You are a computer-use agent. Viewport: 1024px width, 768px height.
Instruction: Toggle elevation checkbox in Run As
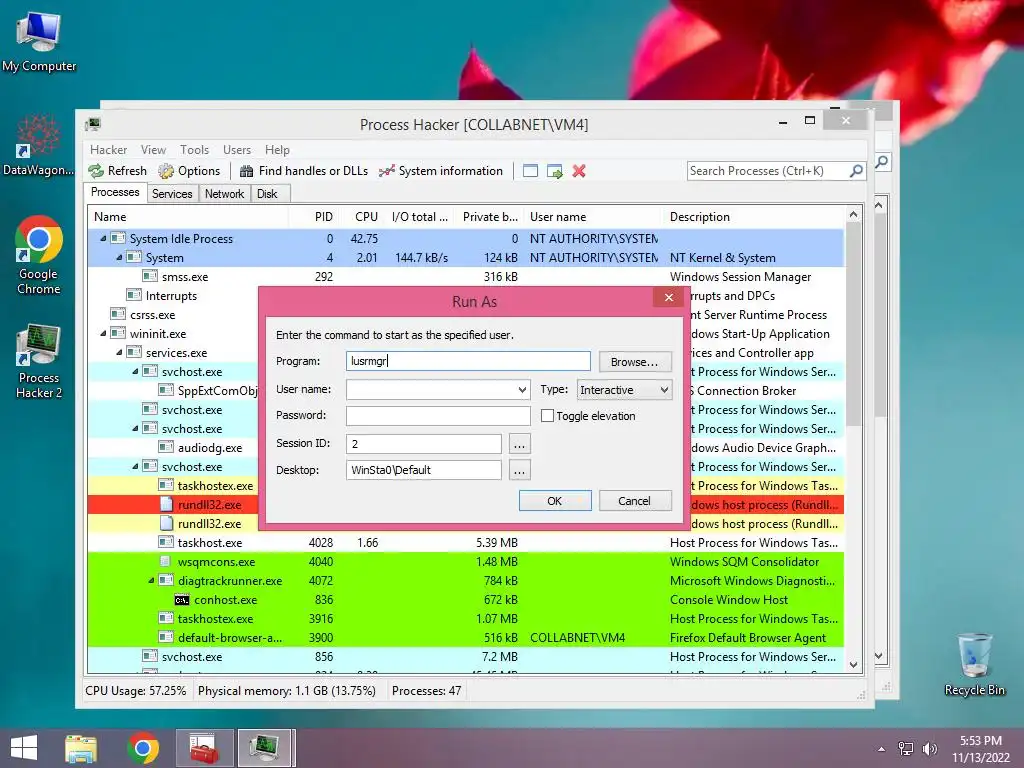click(x=547, y=415)
